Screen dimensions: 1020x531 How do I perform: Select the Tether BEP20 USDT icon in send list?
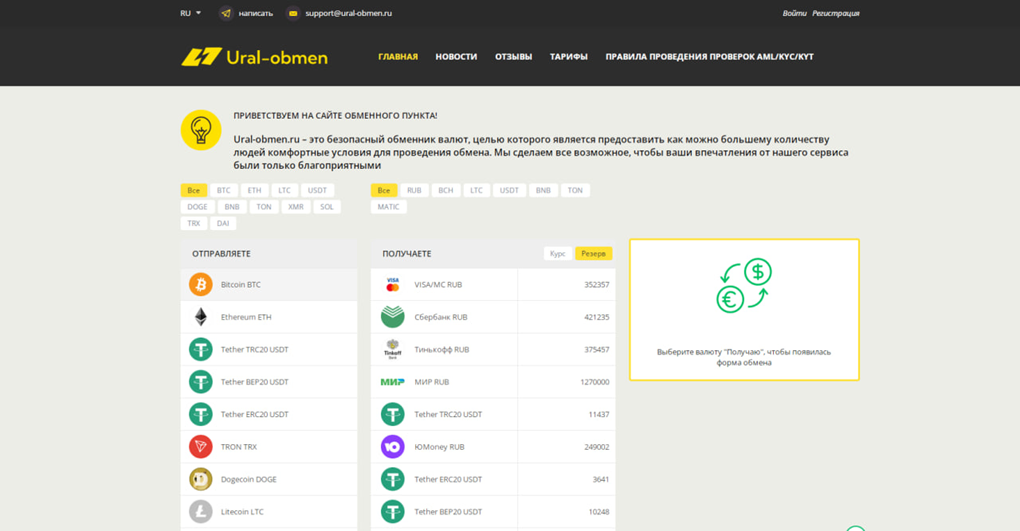201,382
